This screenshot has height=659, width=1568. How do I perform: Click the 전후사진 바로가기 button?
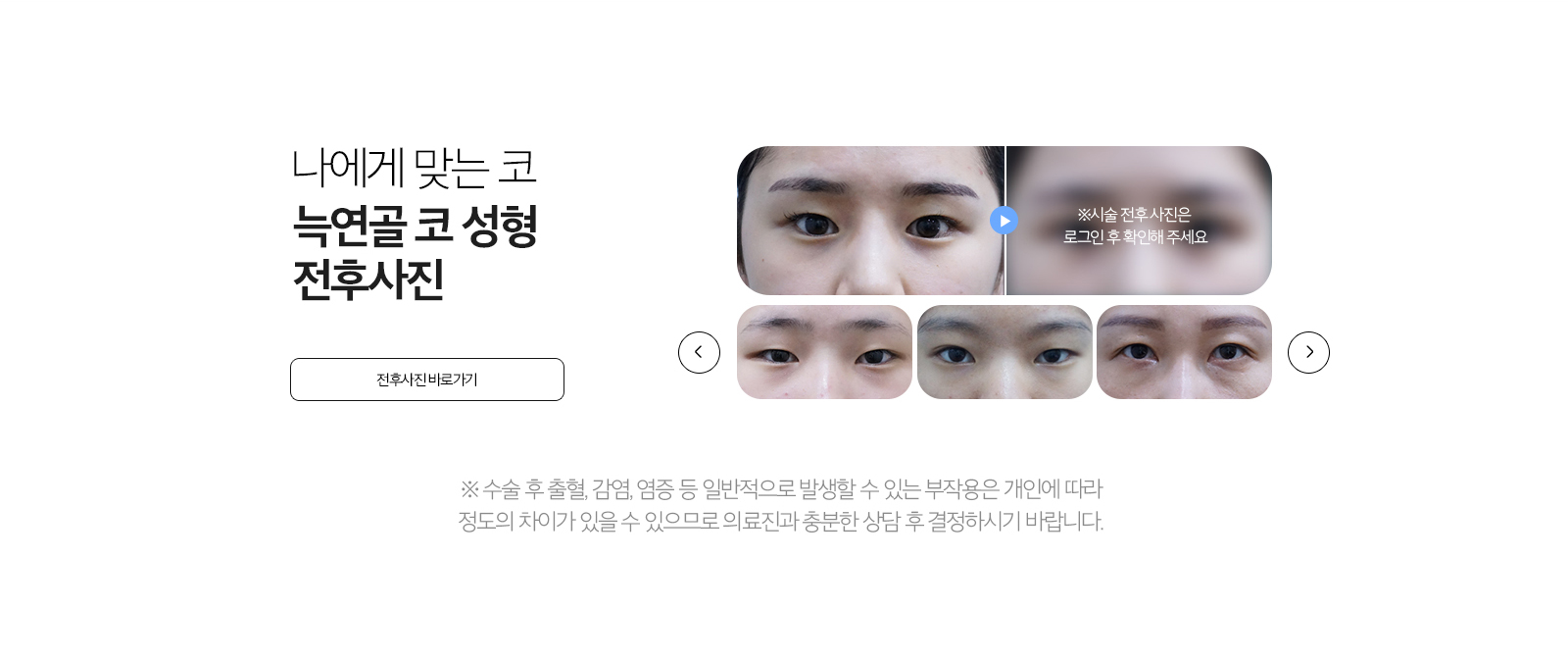(427, 380)
